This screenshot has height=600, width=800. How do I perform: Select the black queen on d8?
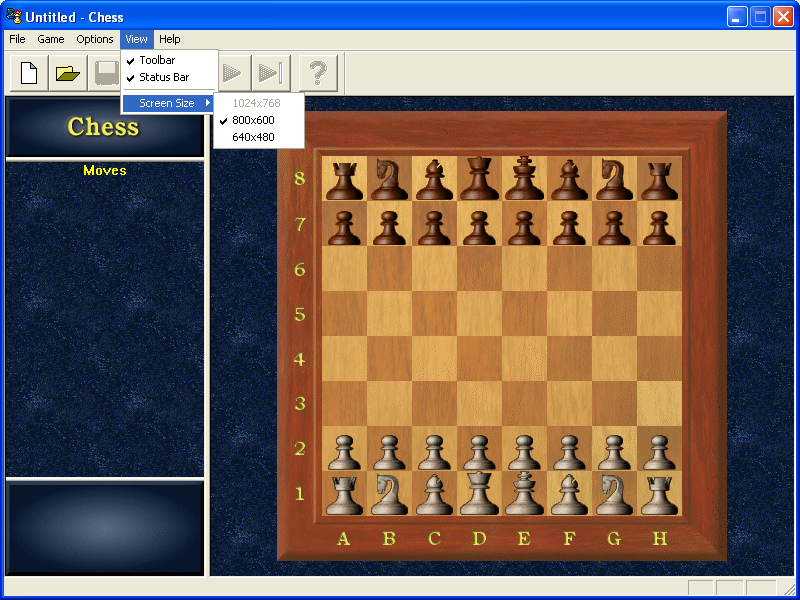point(479,178)
